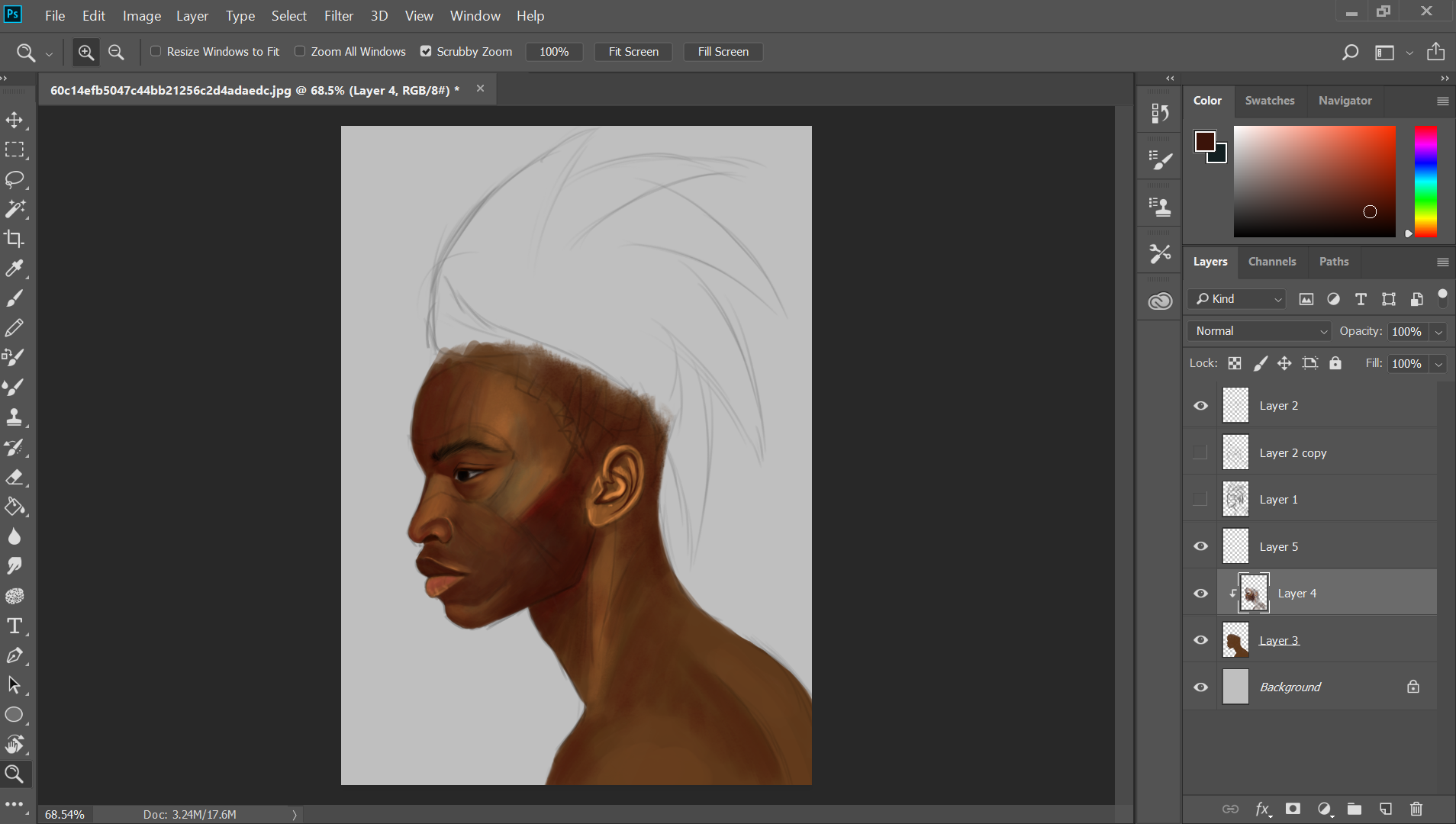Hide Layer 2 with its eye icon
The height and width of the screenshot is (824, 1456).
[1200, 406]
